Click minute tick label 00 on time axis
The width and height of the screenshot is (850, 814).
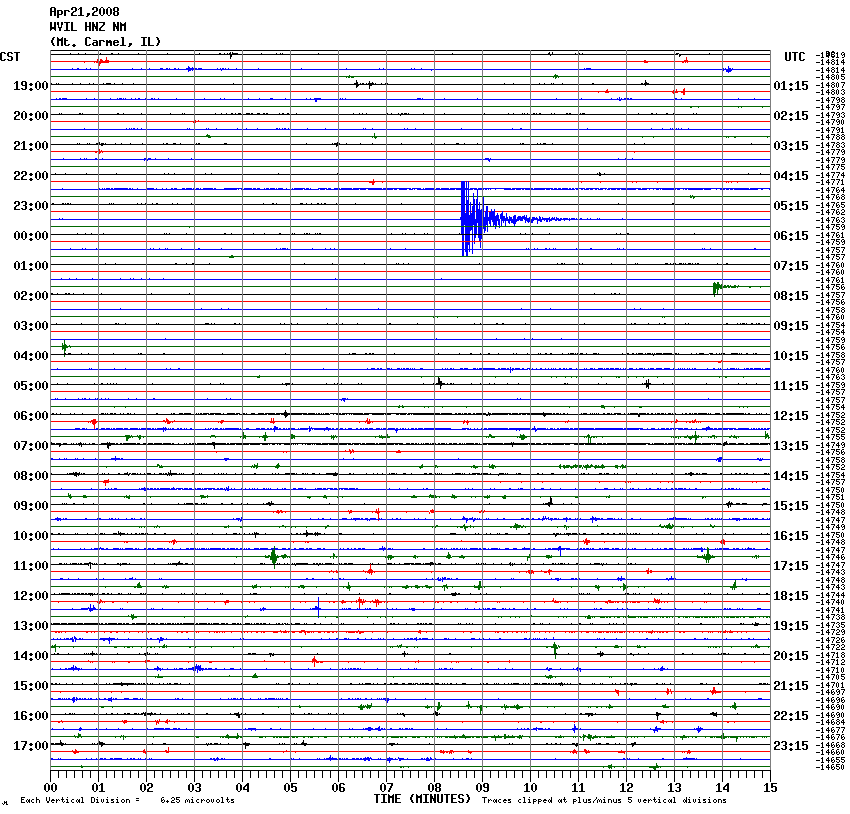coord(50,788)
